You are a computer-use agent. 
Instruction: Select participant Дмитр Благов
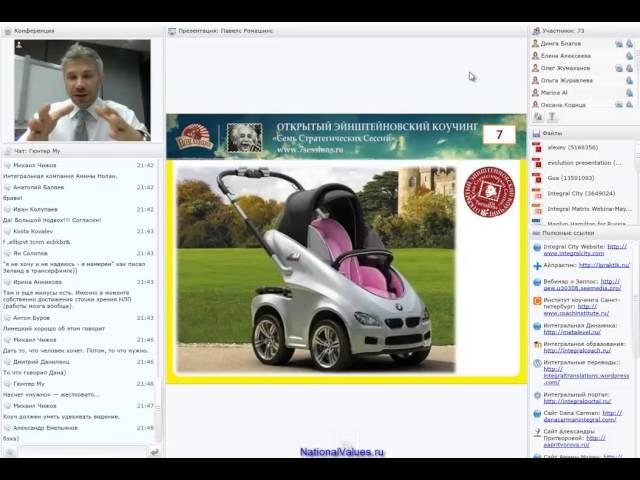[x=560, y=44]
